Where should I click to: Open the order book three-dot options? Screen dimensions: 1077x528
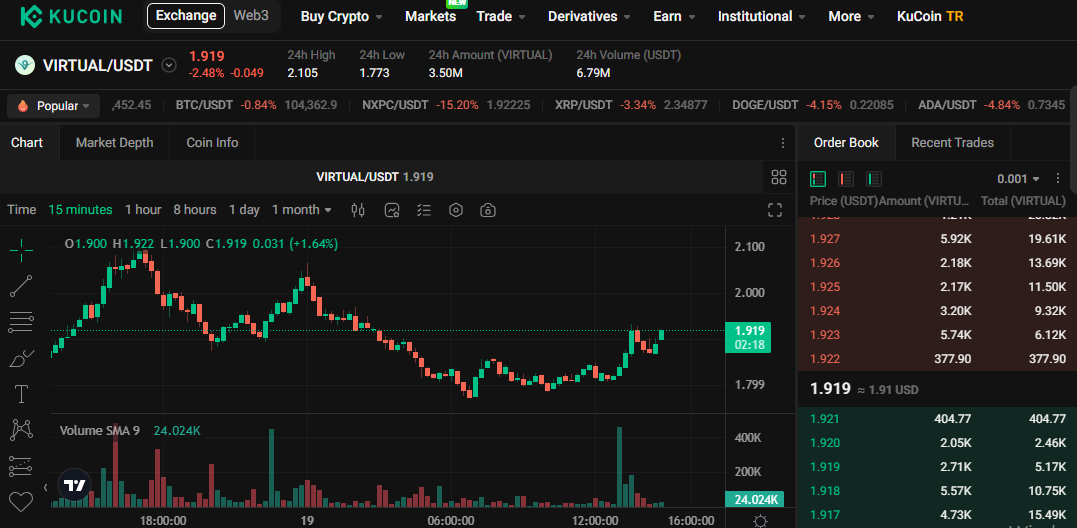coord(1058,179)
